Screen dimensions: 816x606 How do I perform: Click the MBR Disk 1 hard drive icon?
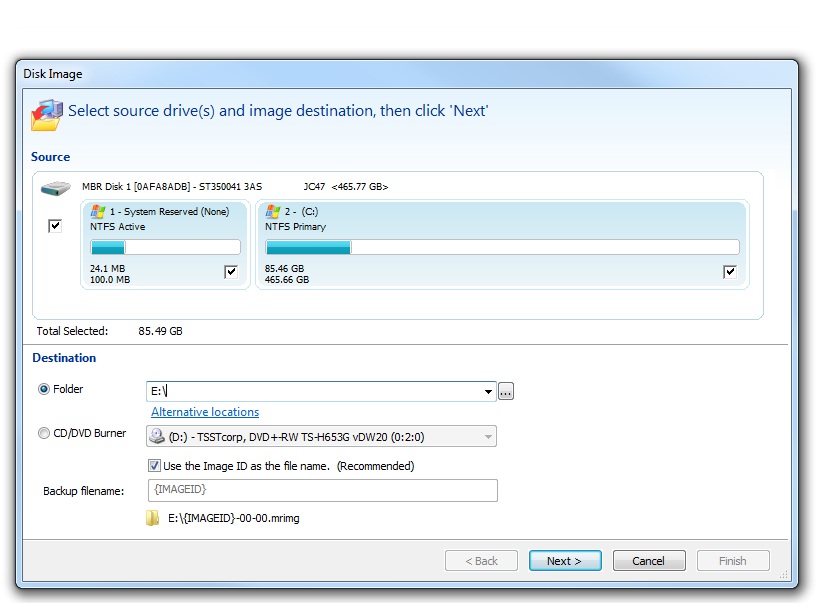56,188
